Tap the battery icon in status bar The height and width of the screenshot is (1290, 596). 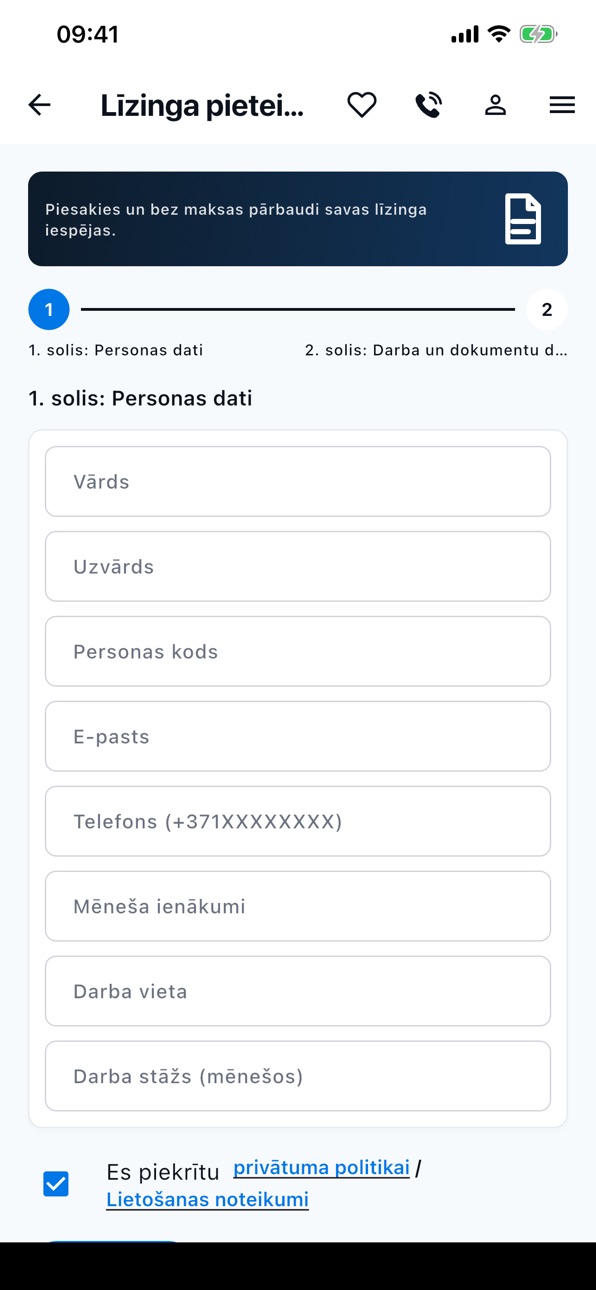coord(538,35)
